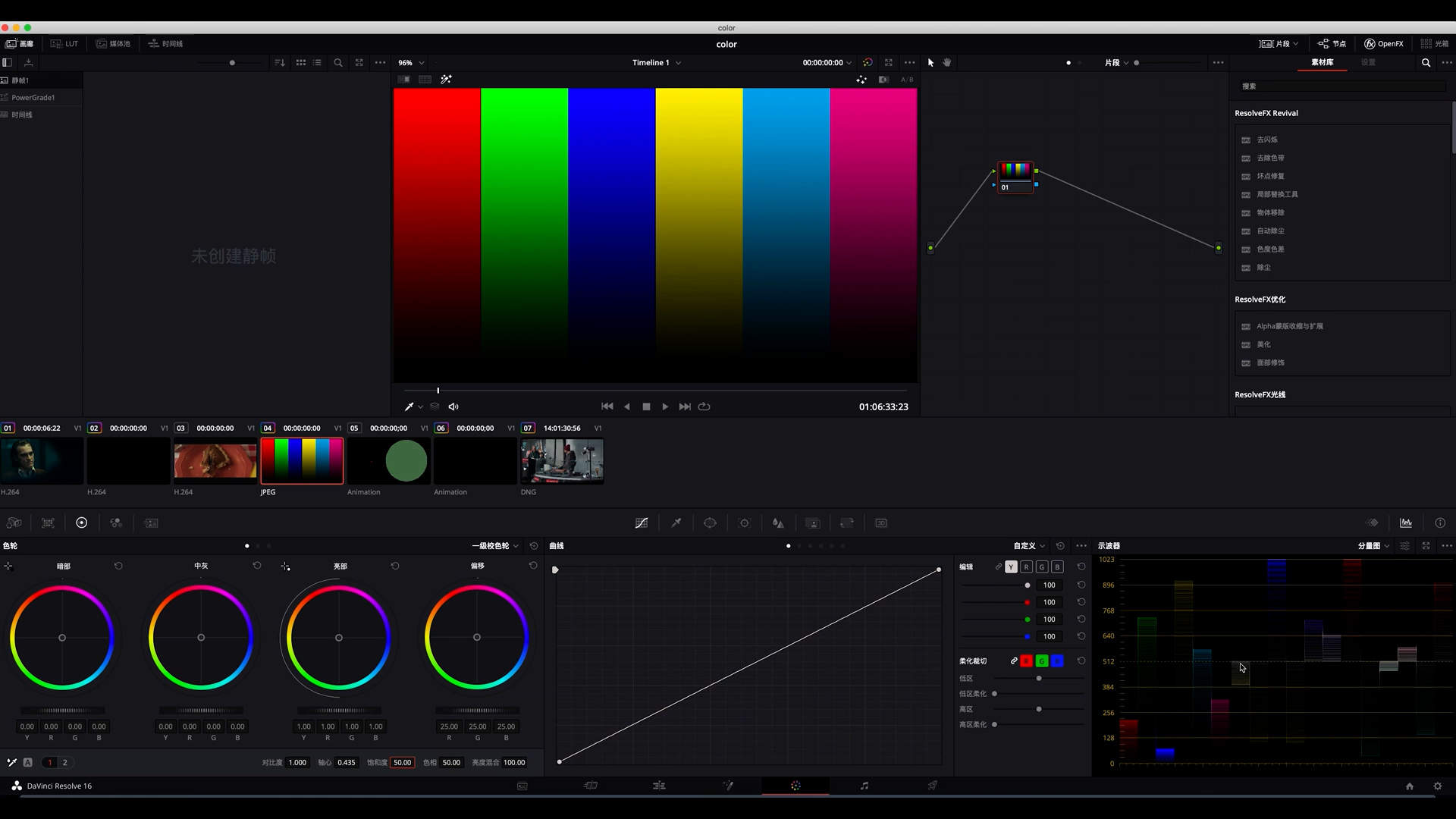
Task: Open the Blur palette icon
Action: pyautogui.click(x=778, y=523)
